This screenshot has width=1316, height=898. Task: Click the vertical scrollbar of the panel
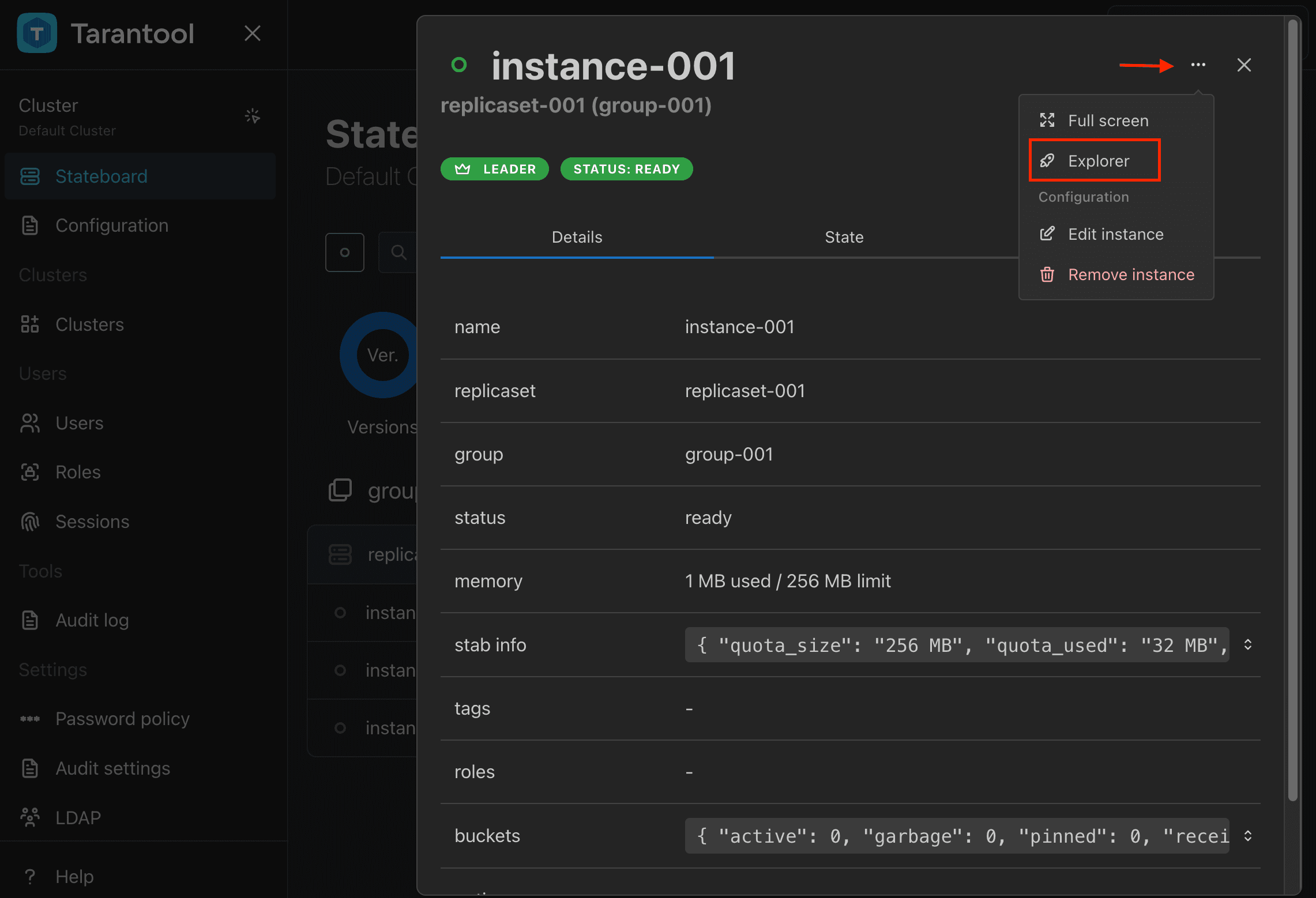click(x=1293, y=410)
